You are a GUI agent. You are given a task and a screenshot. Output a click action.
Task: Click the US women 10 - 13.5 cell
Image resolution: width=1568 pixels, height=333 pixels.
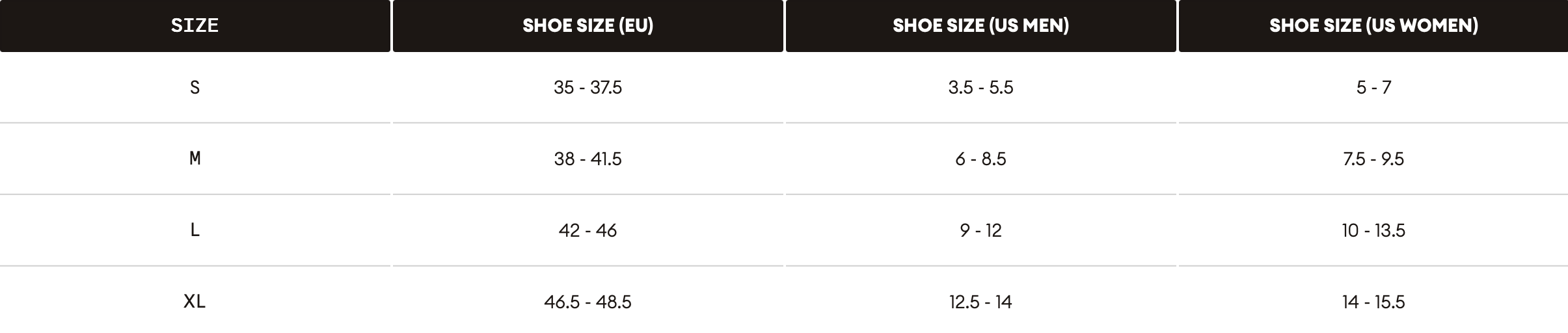pyautogui.click(x=1373, y=230)
